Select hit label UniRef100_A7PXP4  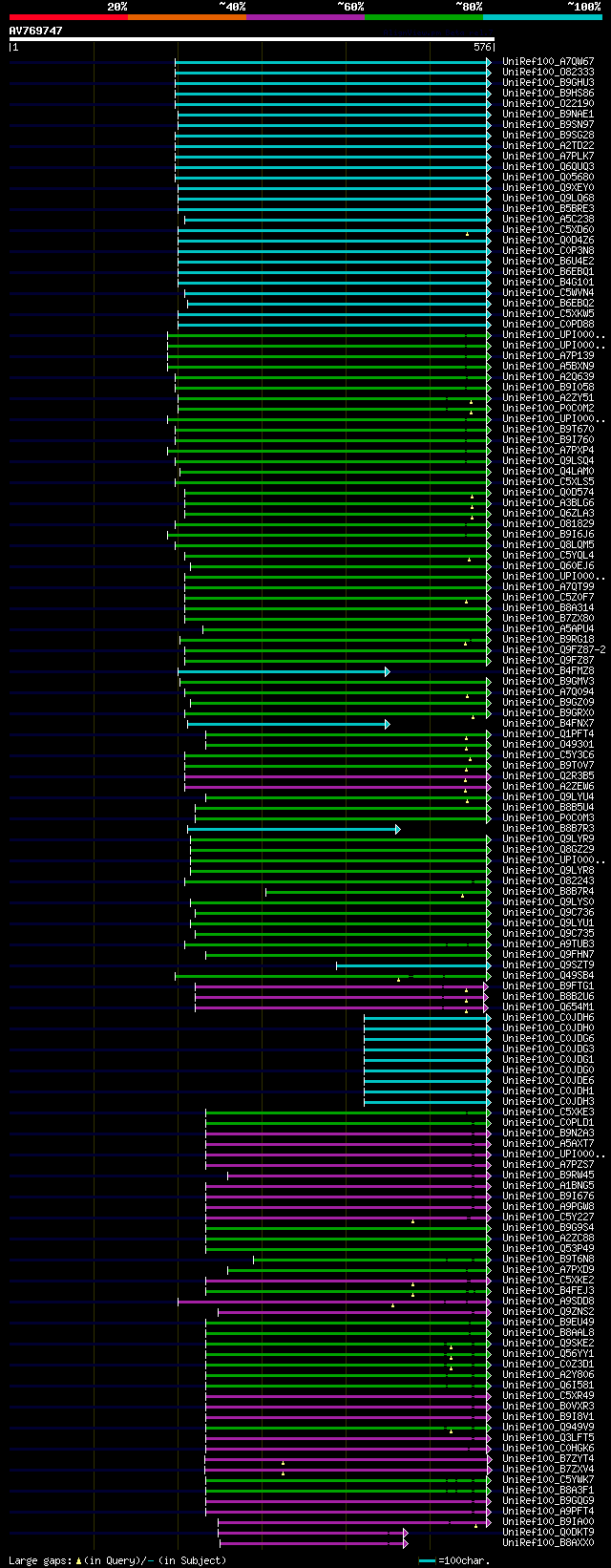coord(548,451)
